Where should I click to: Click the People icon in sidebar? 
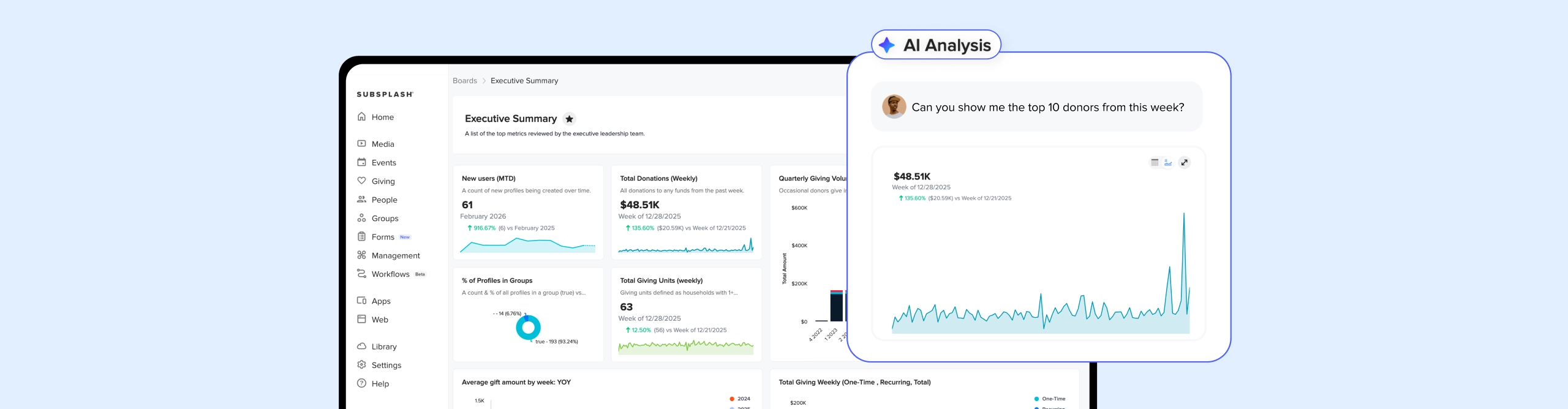click(361, 200)
